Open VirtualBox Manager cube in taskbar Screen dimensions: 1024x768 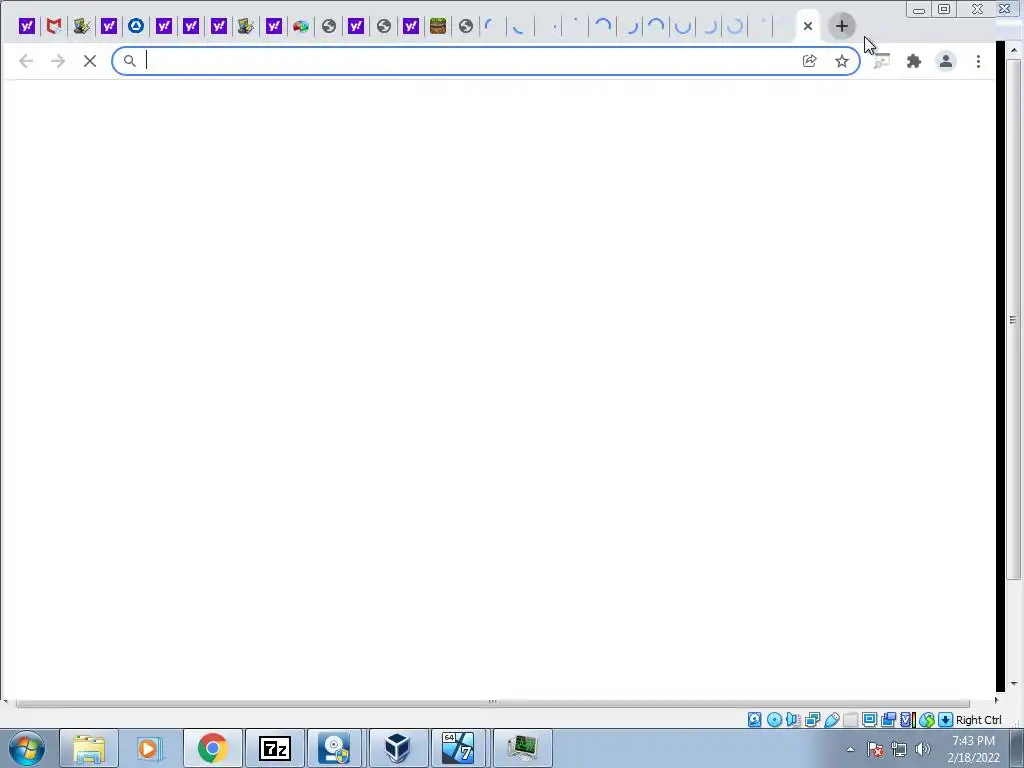[398, 748]
